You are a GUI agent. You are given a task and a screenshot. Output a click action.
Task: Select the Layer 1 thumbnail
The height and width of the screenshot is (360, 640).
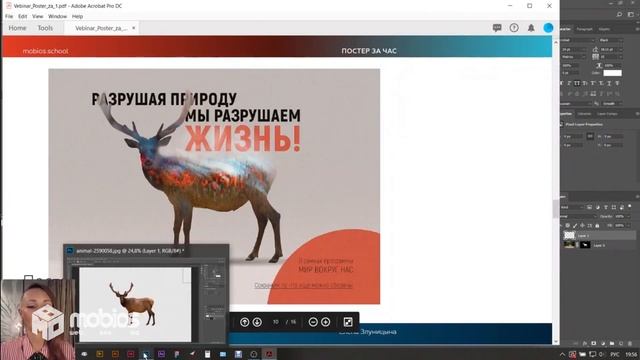(x=569, y=236)
